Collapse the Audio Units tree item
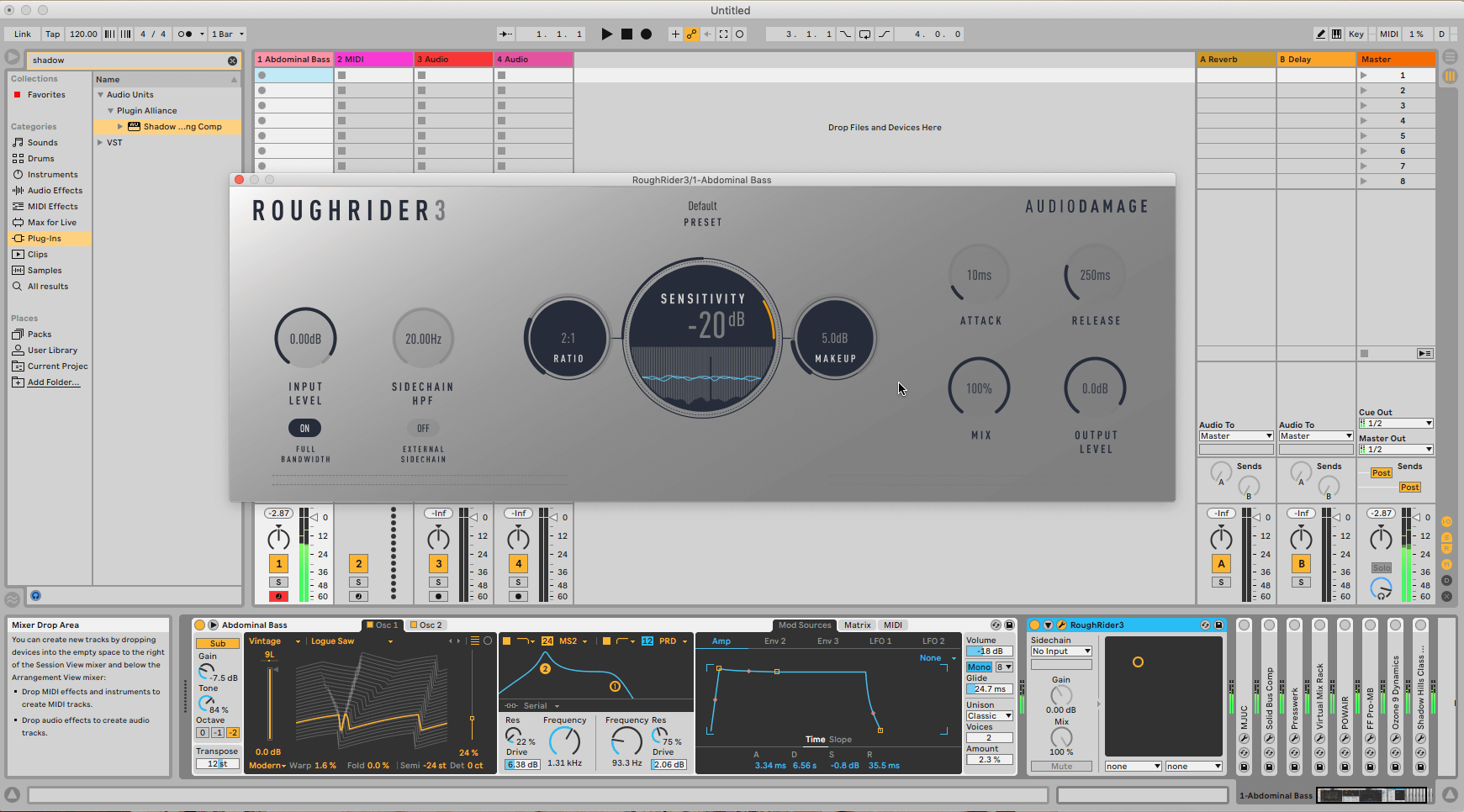 coord(100,95)
